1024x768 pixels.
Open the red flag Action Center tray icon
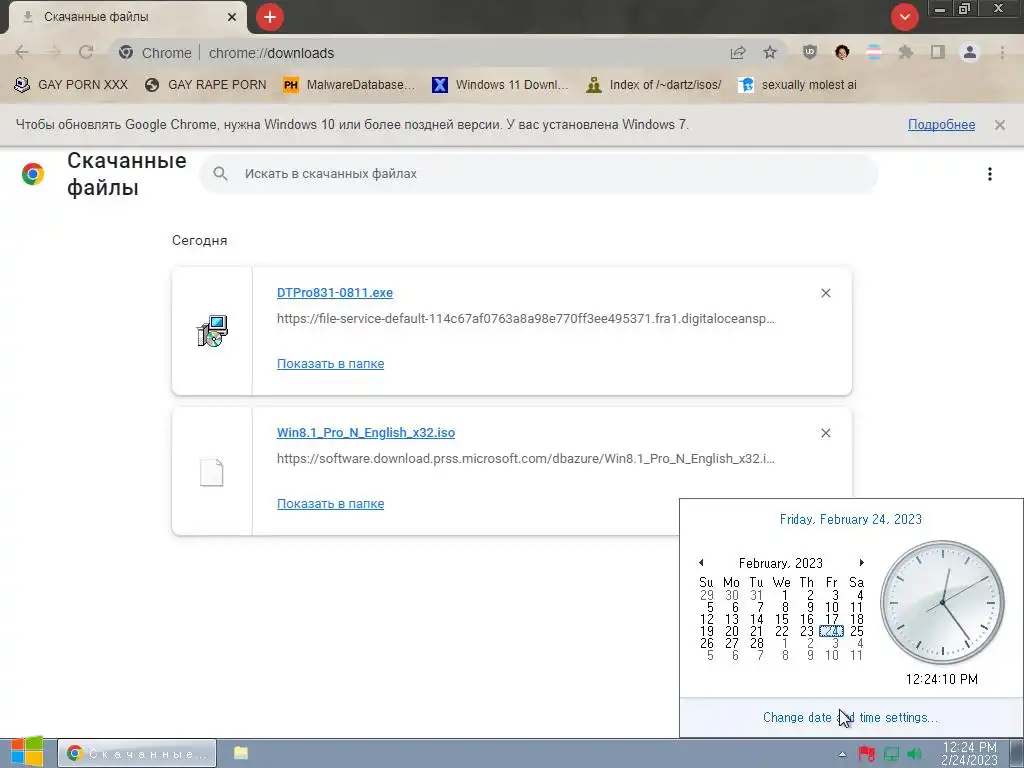click(867, 754)
